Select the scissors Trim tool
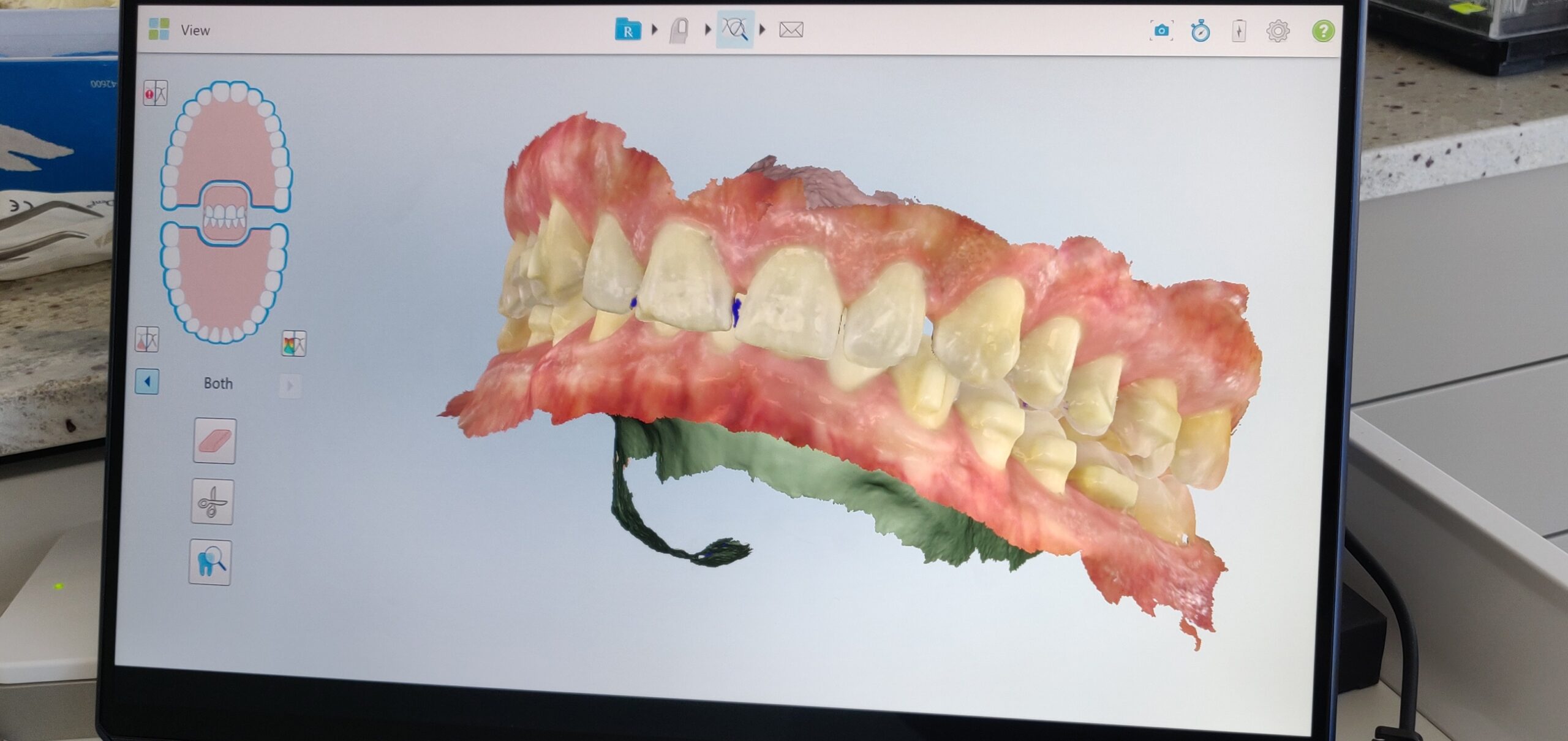The width and height of the screenshot is (1568, 741). [x=213, y=501]
